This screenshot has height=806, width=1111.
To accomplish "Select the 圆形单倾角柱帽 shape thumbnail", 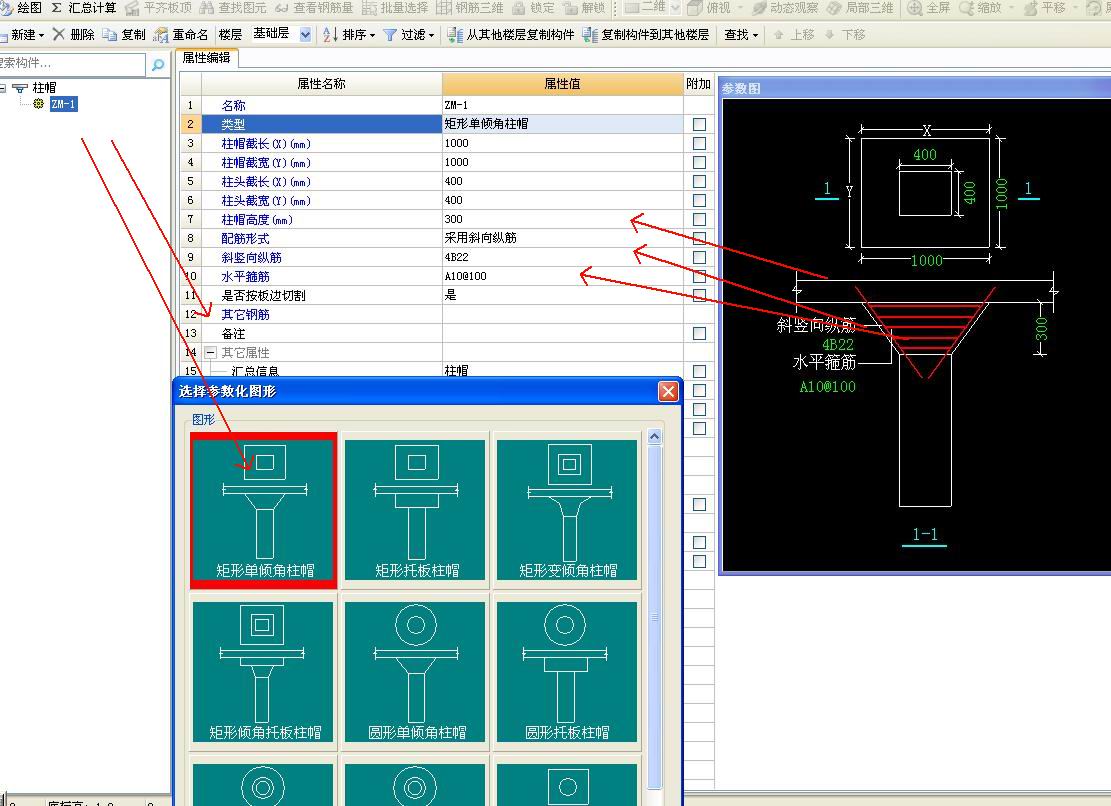I will click(x=415, y=672).
